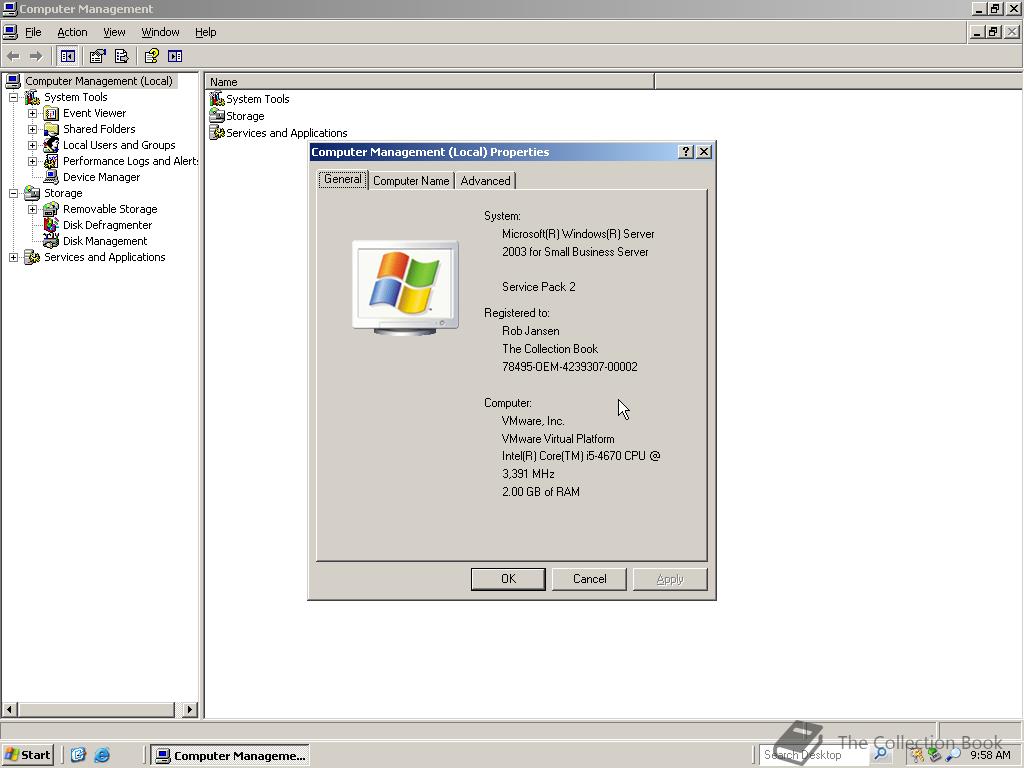The image size is (1024, 768).
Task: Click left arrow of tree horizontal scrollbar
Action: [9, 709]
